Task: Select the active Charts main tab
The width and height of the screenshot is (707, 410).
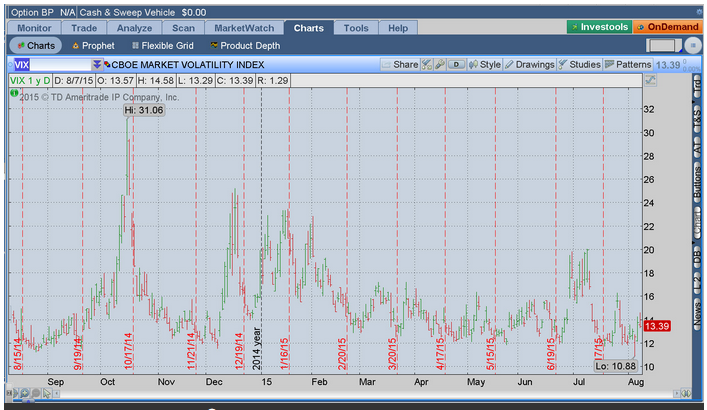Action: [x=308, y=28]
